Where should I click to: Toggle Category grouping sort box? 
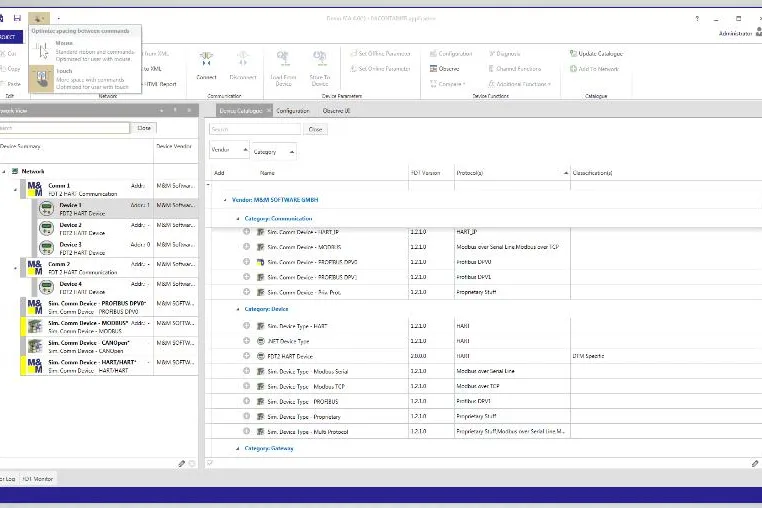click(x=274, y=152)
